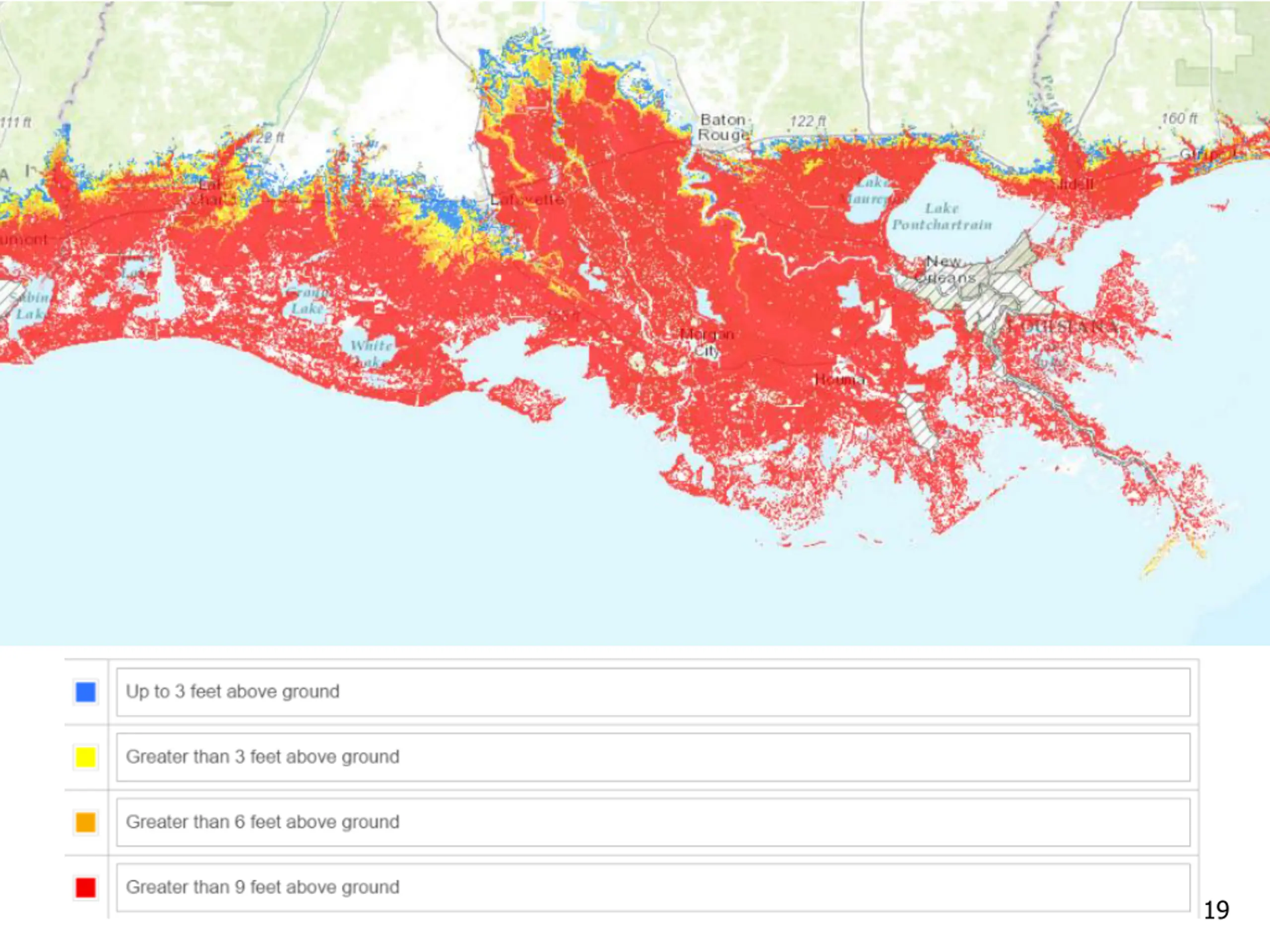Click the orange legend color swatch

pyautogui.click(x=85, y=822)
